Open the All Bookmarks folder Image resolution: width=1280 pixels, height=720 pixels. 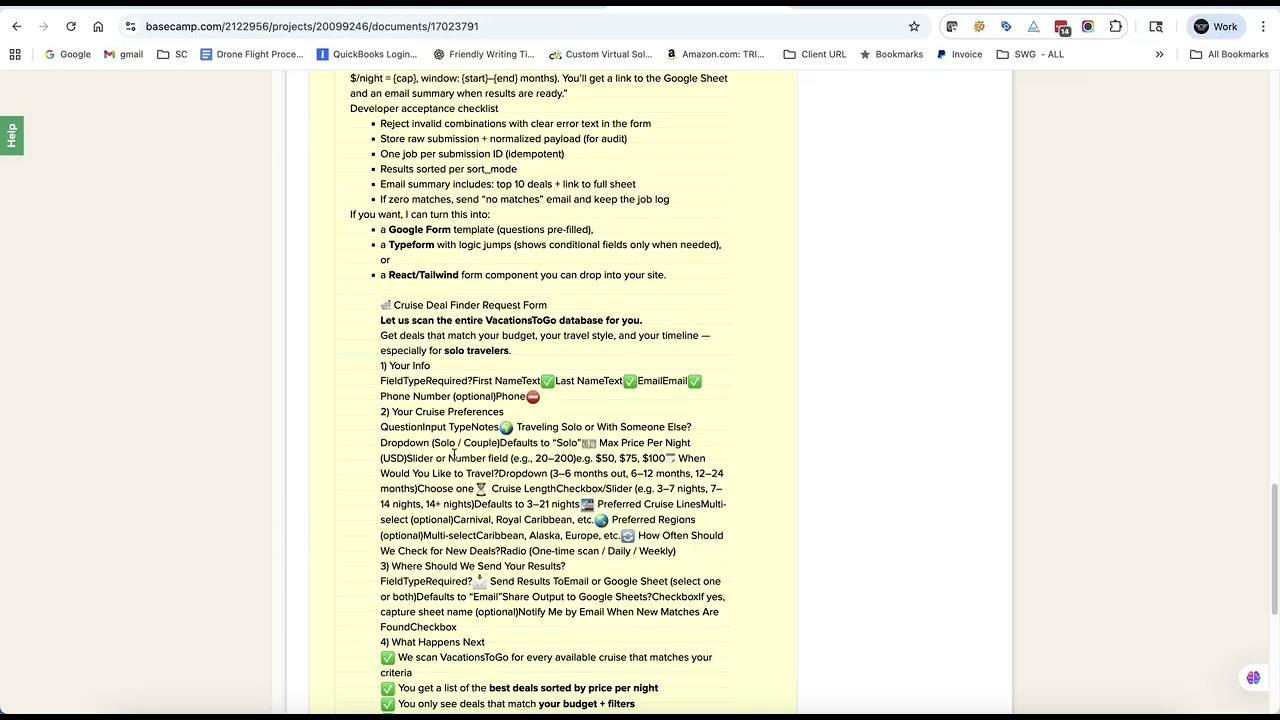[1229, 54]
